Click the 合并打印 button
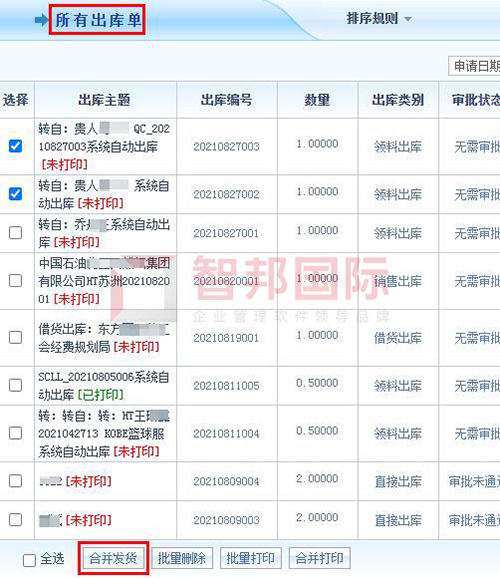The width and height of the screenshot is (500, 578). (x=320, y=558)
